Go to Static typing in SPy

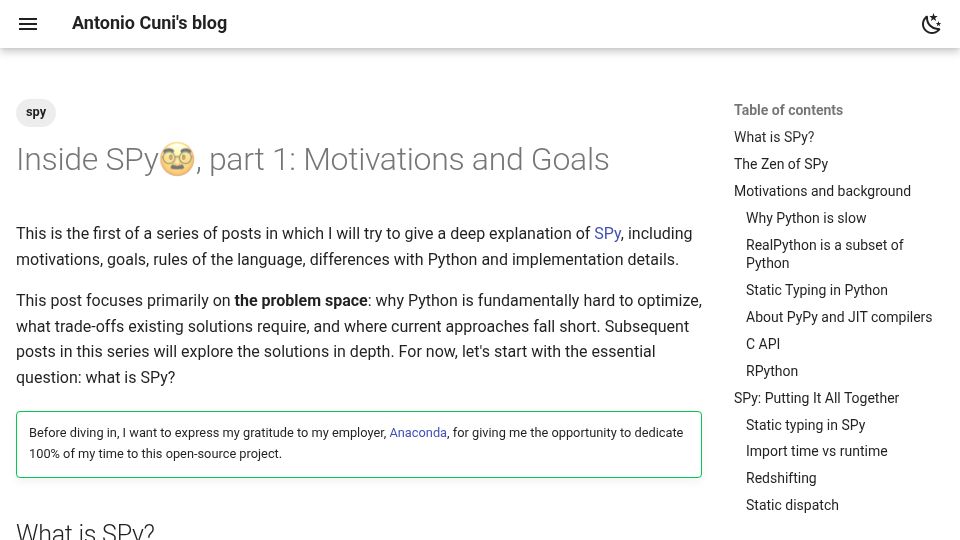[x=805, y=425]
